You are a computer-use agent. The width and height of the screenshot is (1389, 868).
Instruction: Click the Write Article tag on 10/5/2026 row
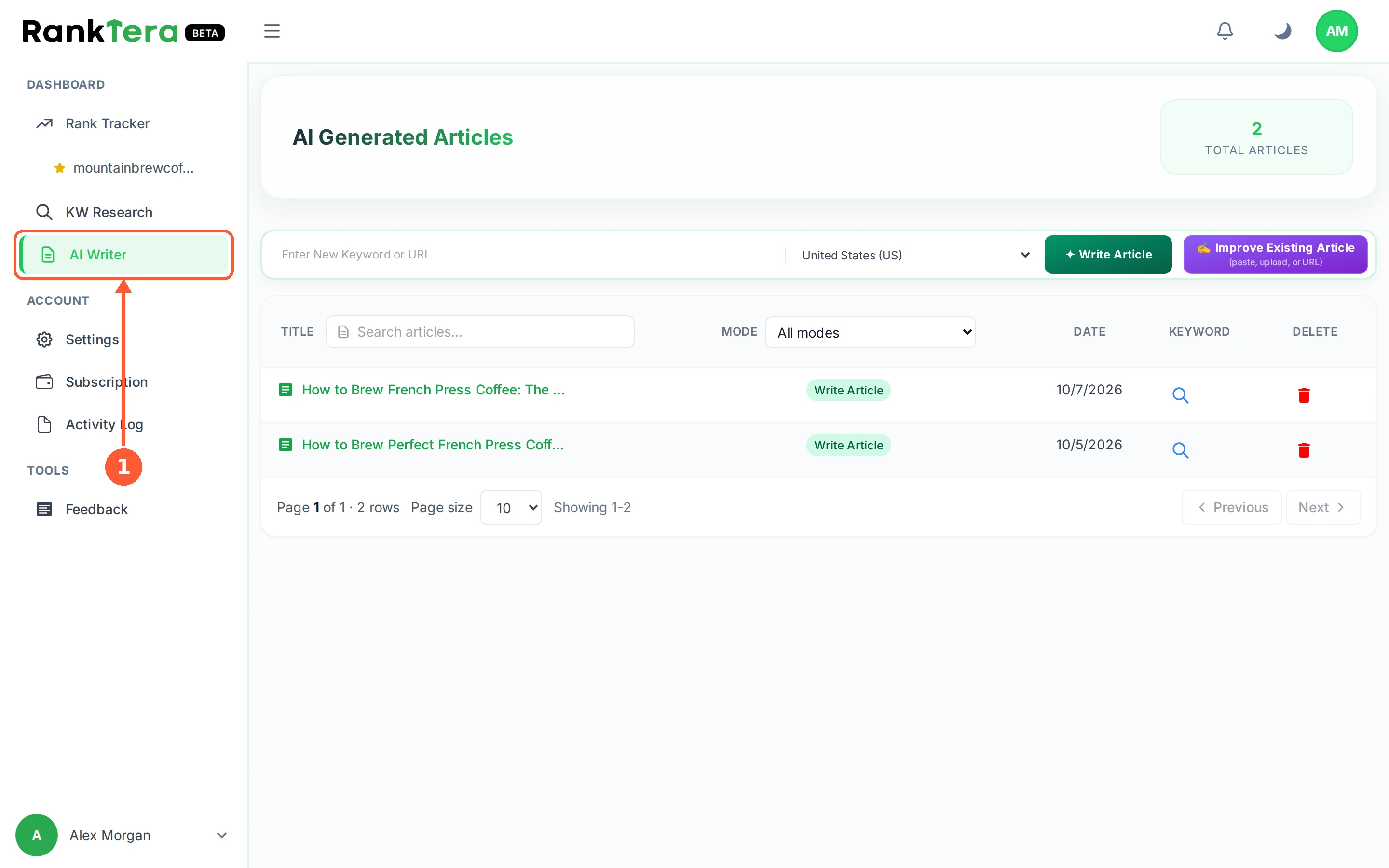[x=848, y=446]
